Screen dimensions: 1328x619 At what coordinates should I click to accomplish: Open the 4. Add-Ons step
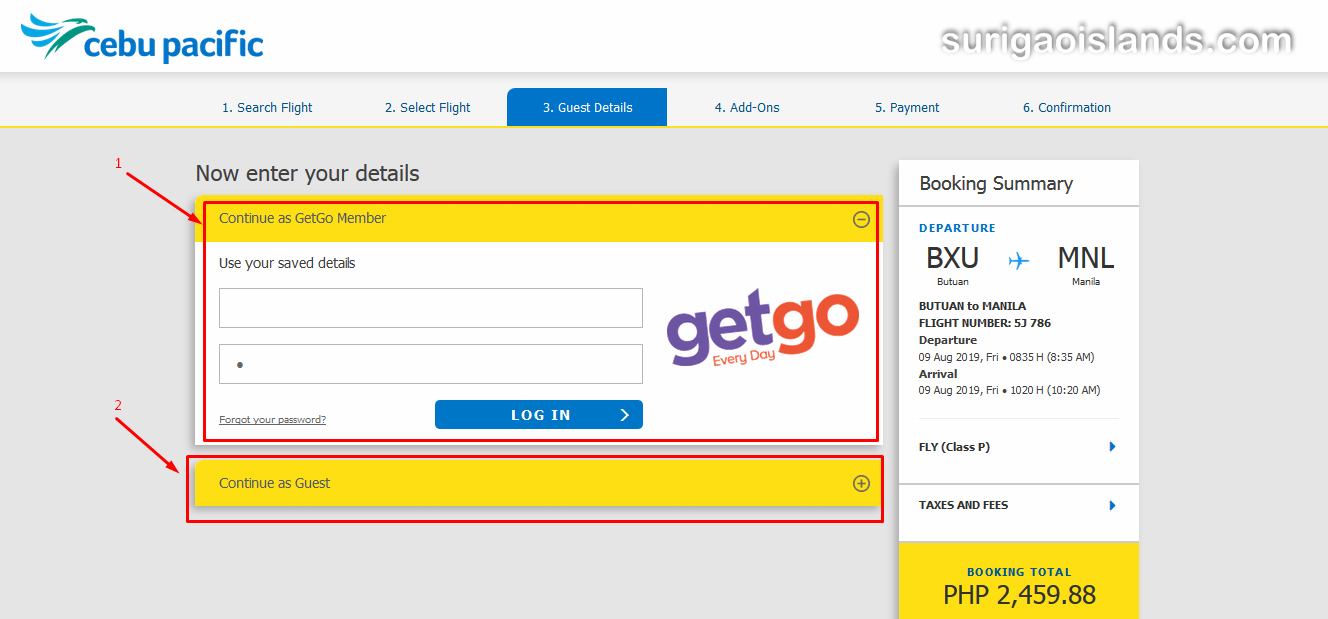[x=747, y=107]
